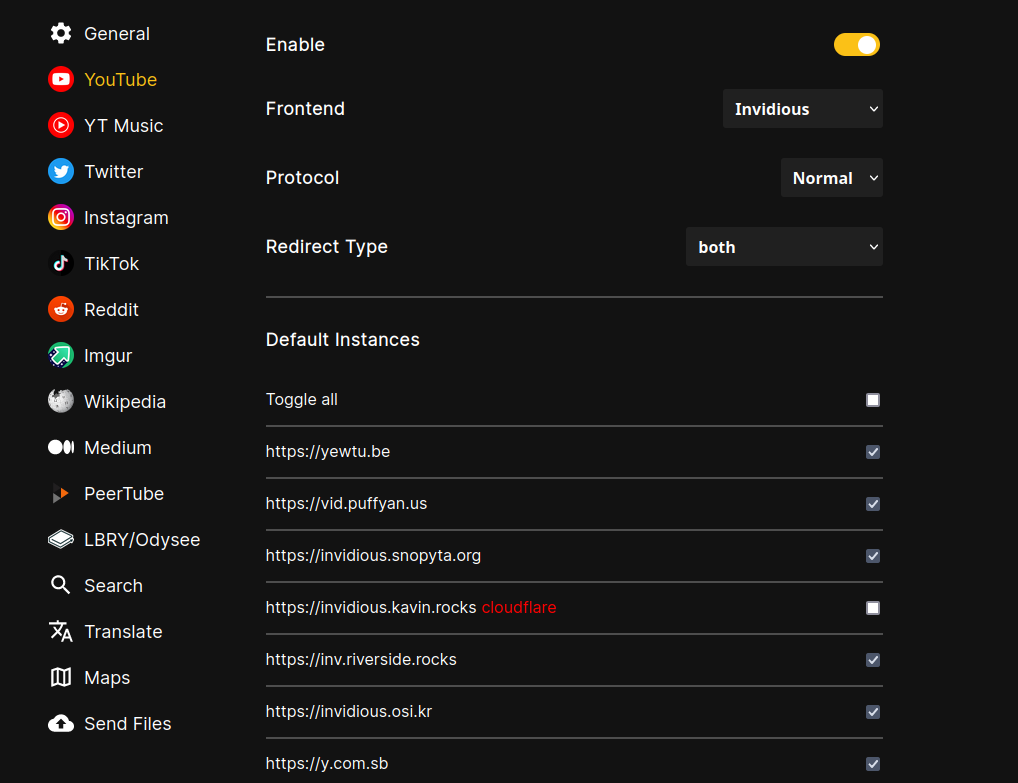Open the Frontend dropdown
Screen dimensions: 1018x783
(x=802, y=108)
